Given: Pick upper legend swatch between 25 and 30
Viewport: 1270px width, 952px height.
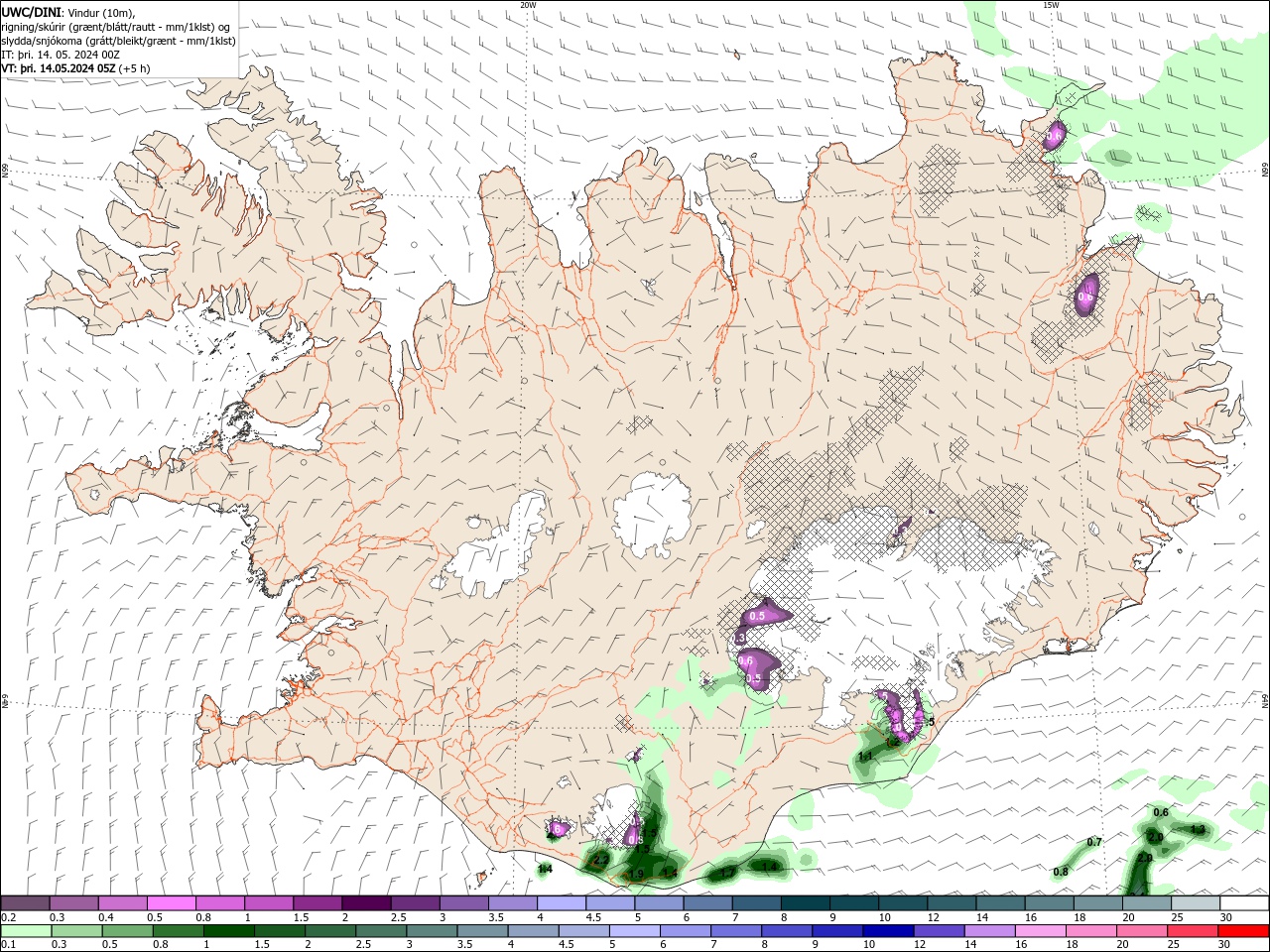Looking at the screenshot, I should click(1194, 903).
